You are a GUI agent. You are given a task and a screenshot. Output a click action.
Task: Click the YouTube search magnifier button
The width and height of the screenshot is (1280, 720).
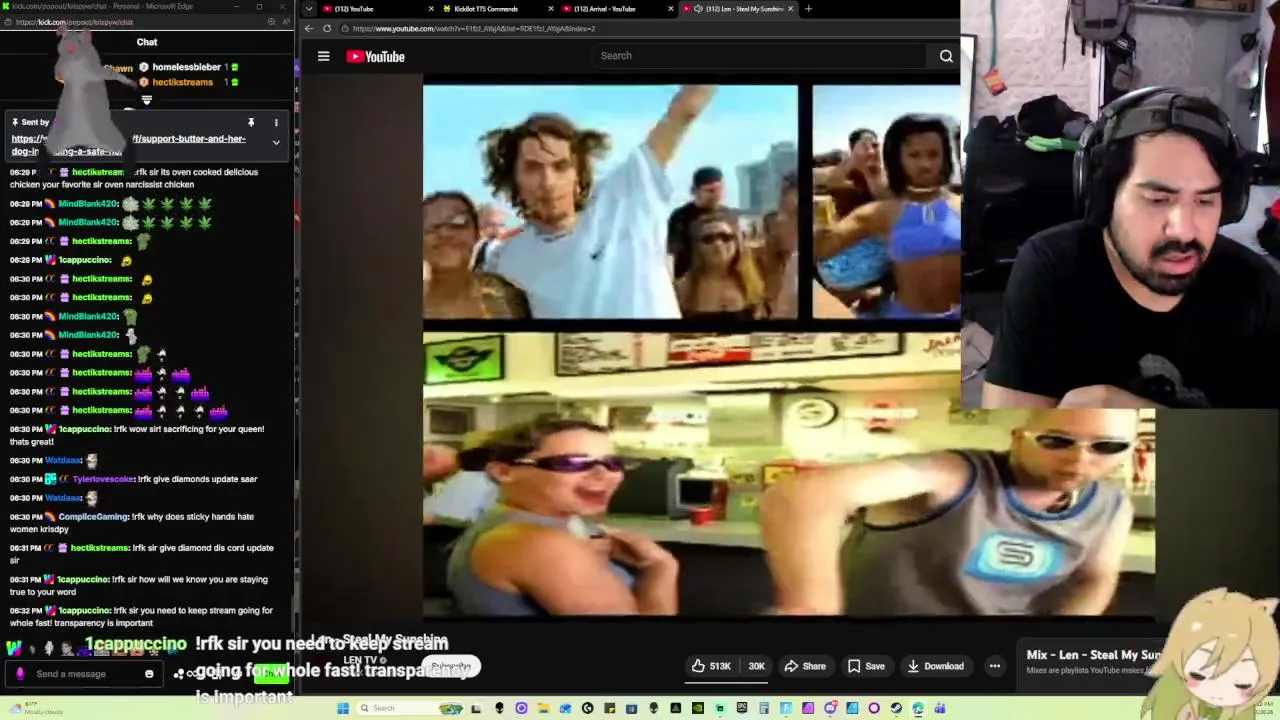point(946,56)
